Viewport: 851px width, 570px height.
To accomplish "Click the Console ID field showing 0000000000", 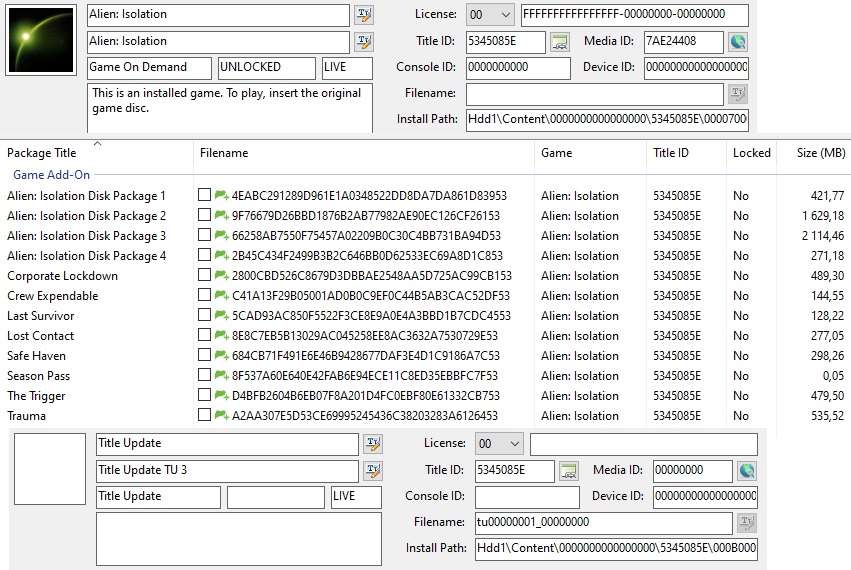I will point(518,67).
